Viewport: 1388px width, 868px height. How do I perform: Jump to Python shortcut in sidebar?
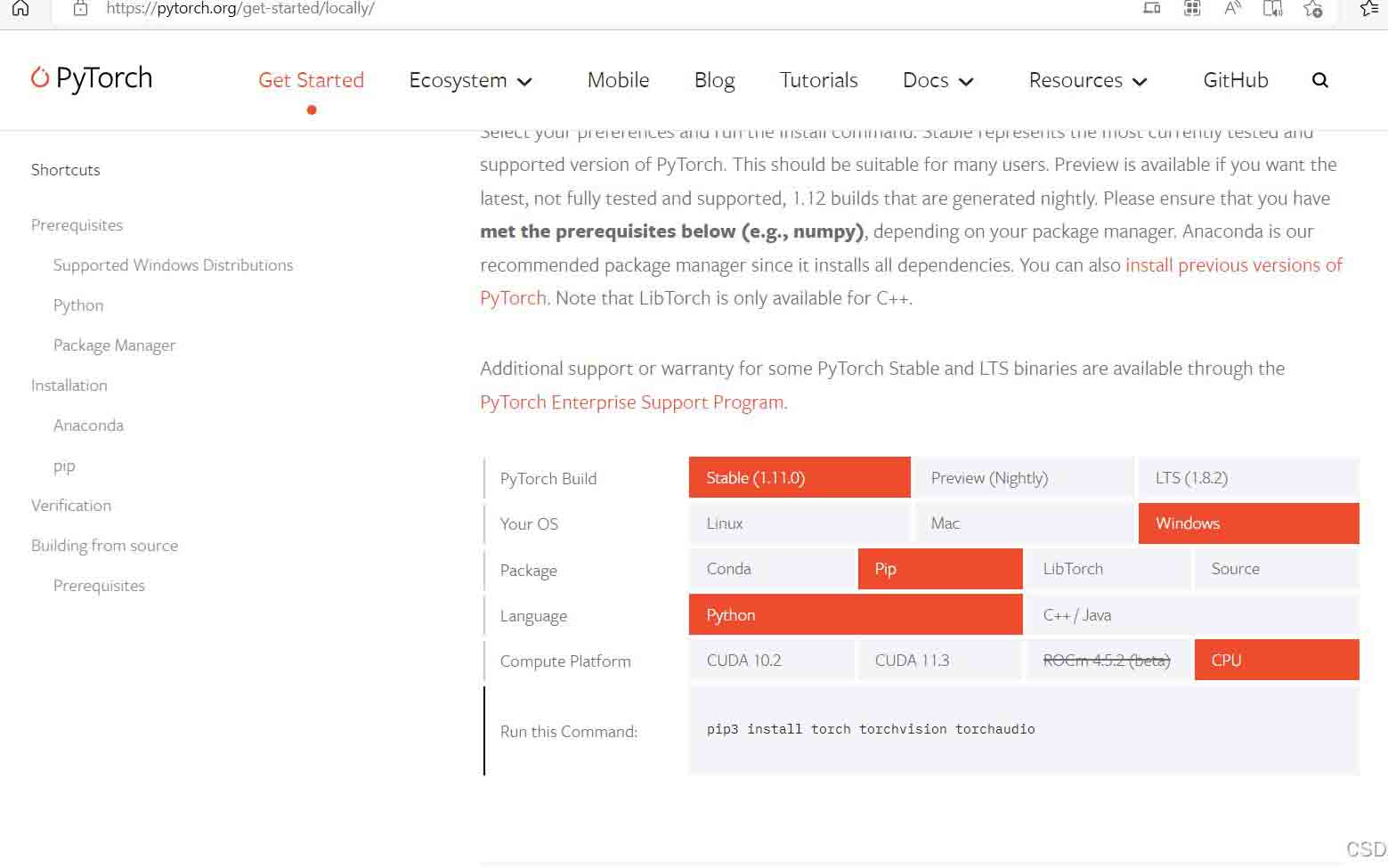tap(78, 305)
